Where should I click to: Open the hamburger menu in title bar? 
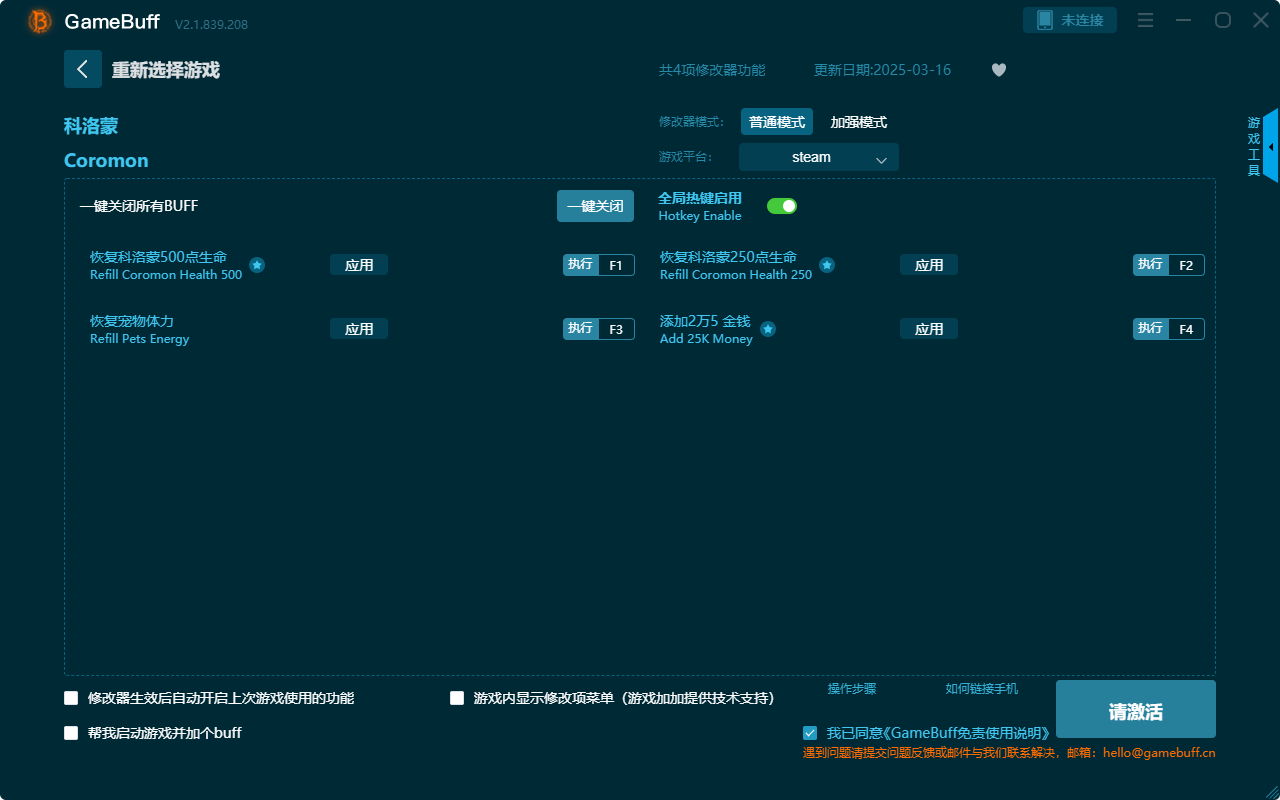pos(1145,20)
